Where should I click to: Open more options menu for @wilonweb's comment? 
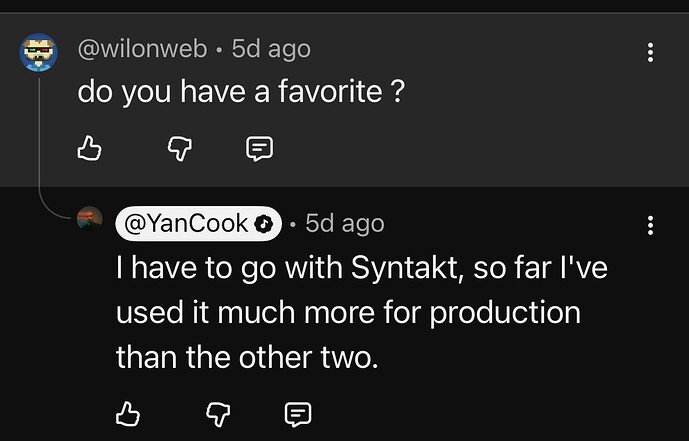coord(650,52)
